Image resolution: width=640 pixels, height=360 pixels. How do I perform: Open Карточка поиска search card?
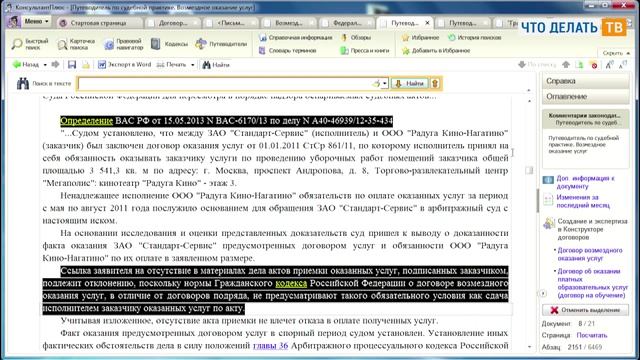click(x=76, y=44)
